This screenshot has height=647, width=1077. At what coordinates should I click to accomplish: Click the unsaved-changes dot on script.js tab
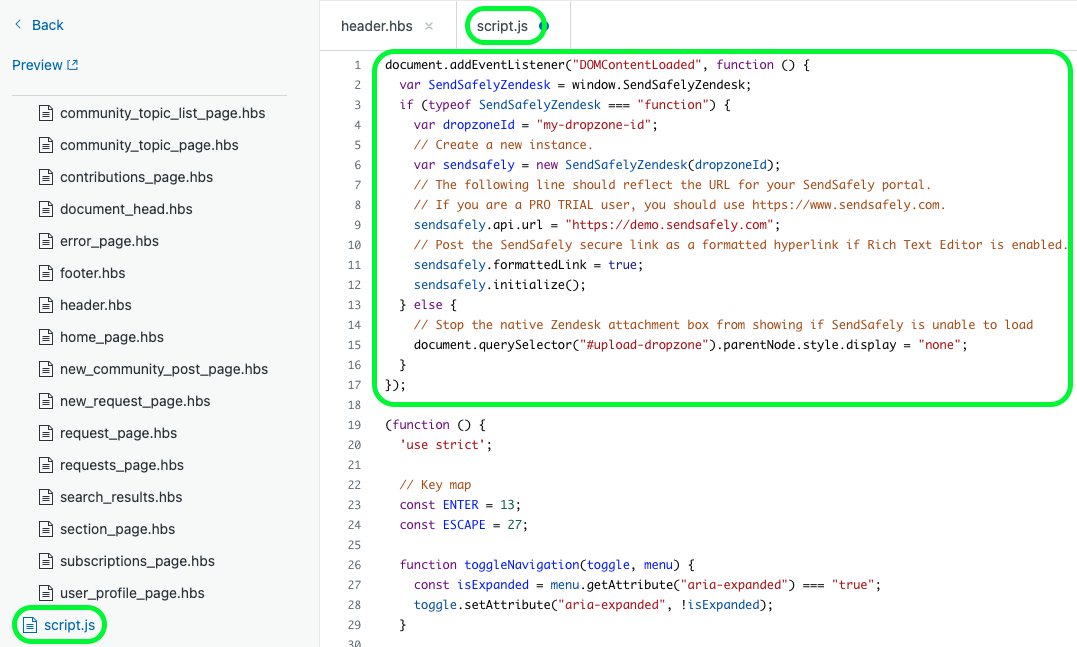point(543,26)
